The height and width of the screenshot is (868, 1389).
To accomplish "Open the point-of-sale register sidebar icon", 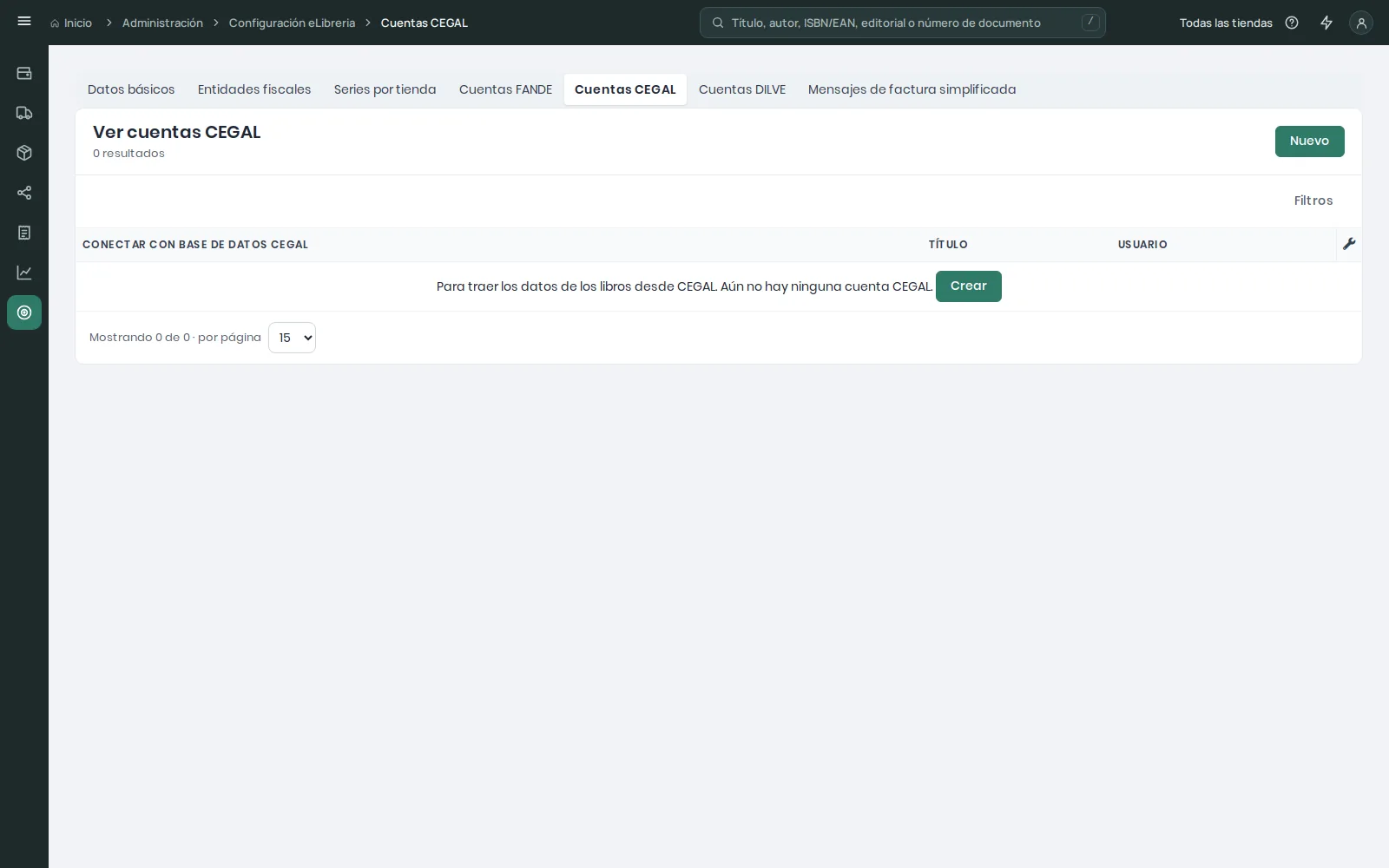I will coord(24,73).
